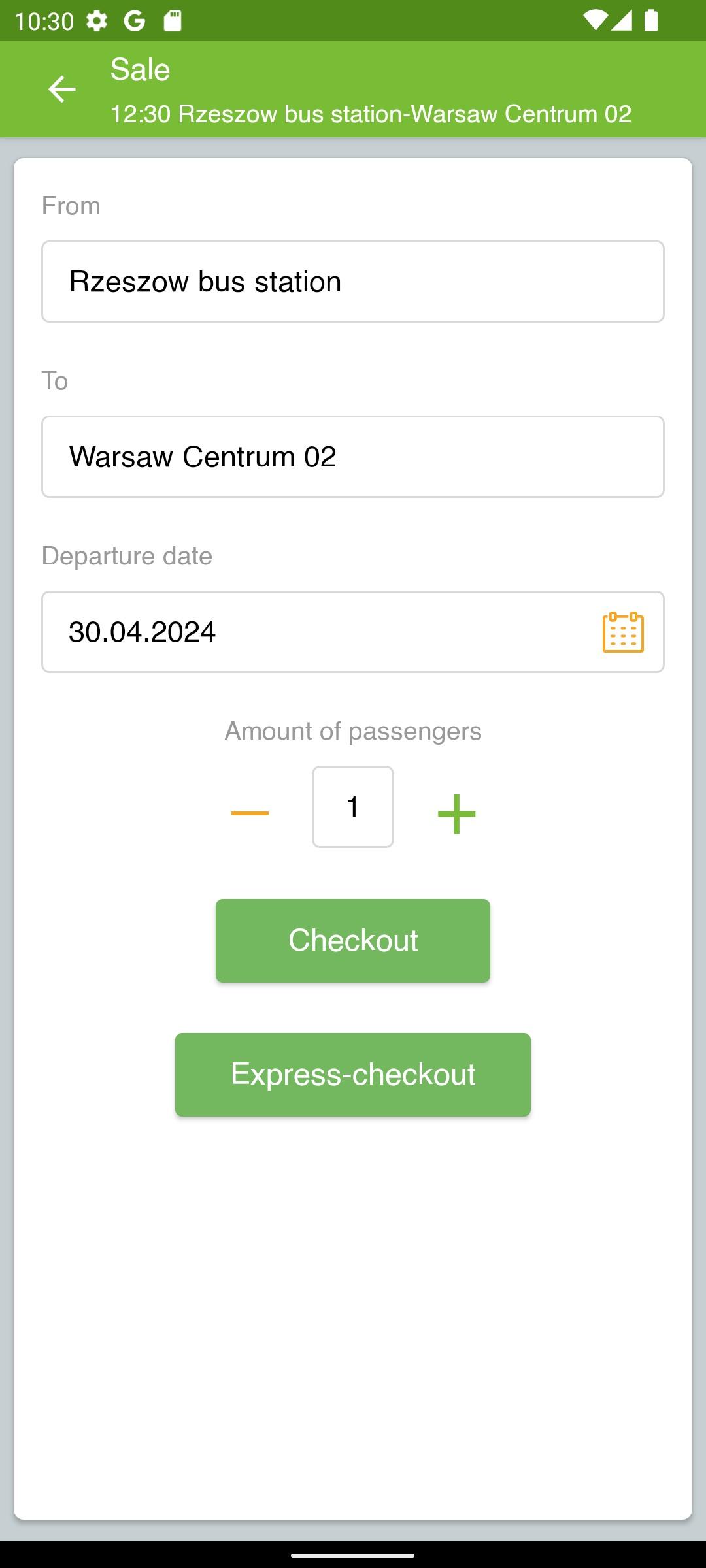Increase passengers with the green plus
The image size is (706, 1568).
coord(456,813)
